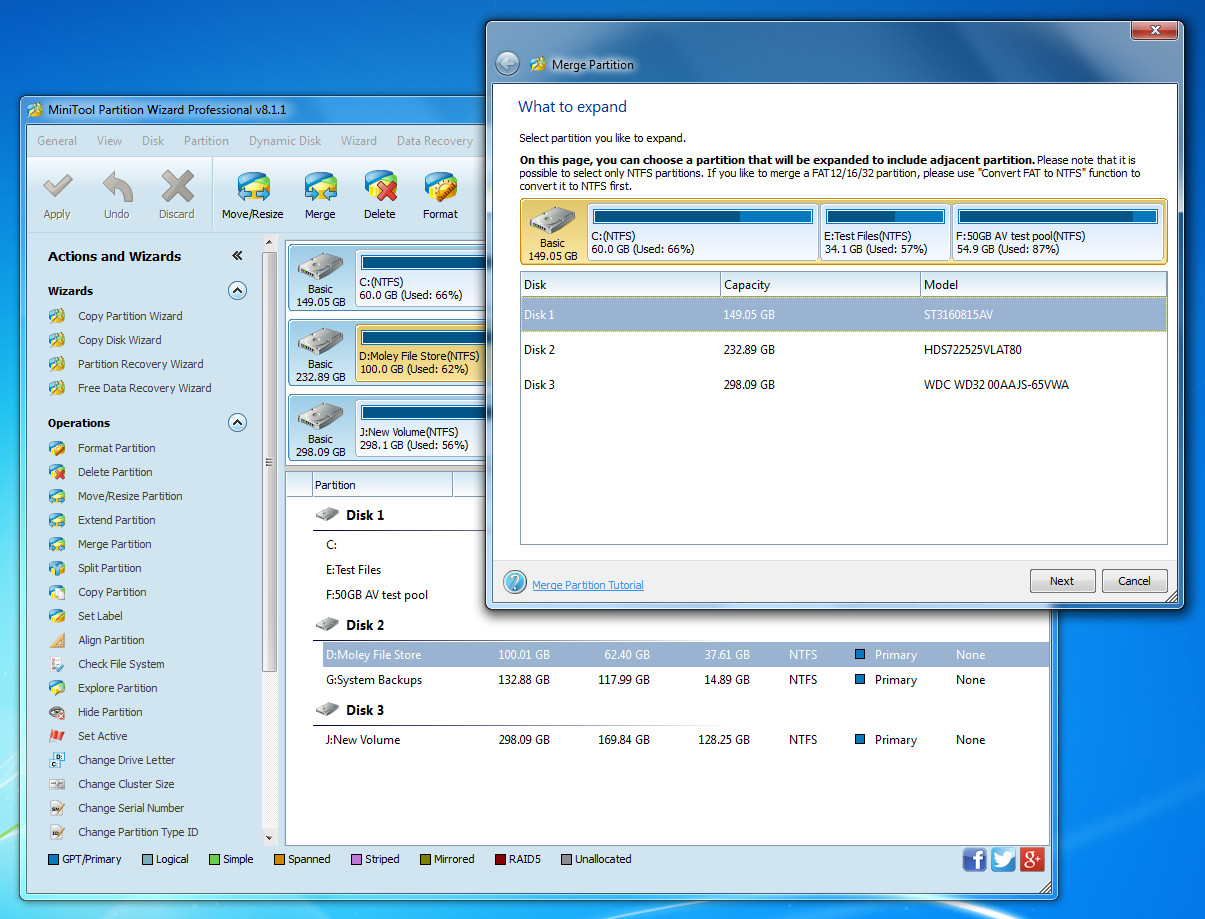The width and height of the screenshot is (1205, 919).
Task: Choose Copy Partition operation
Action: point(112,592)
